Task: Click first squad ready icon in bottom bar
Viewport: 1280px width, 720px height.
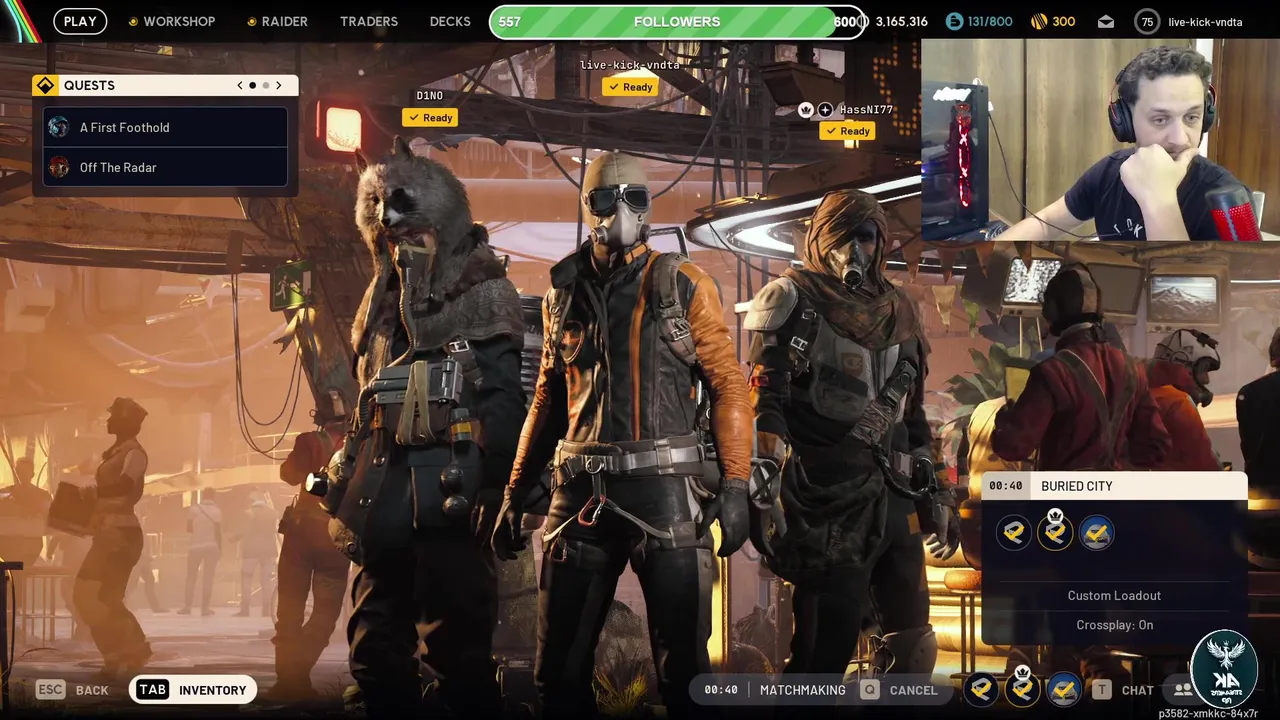Action: [981, 689]
